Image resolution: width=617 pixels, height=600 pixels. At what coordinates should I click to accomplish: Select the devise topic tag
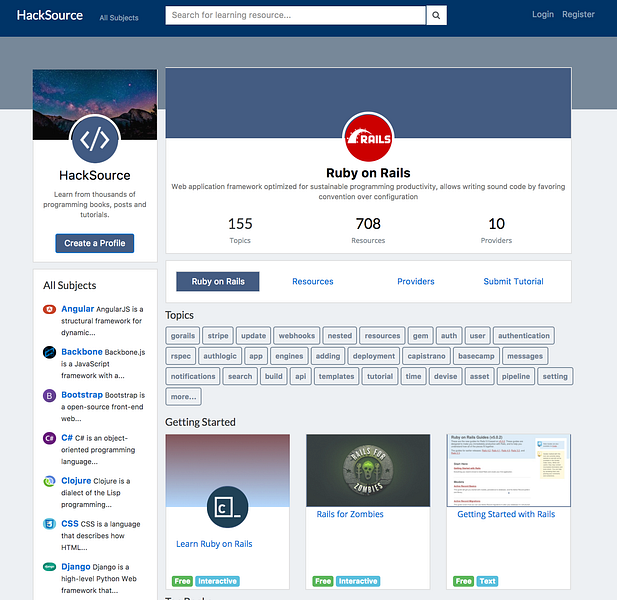pos(445,376)
